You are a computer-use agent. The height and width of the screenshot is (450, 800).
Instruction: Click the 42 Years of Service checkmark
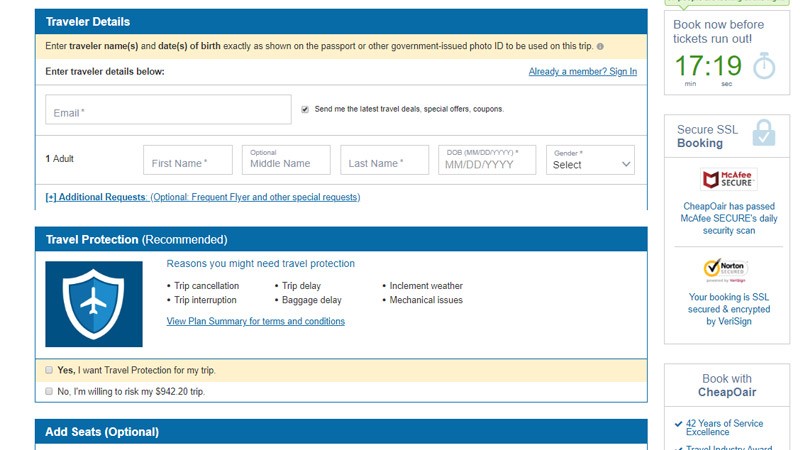click(x=679, y=424)
